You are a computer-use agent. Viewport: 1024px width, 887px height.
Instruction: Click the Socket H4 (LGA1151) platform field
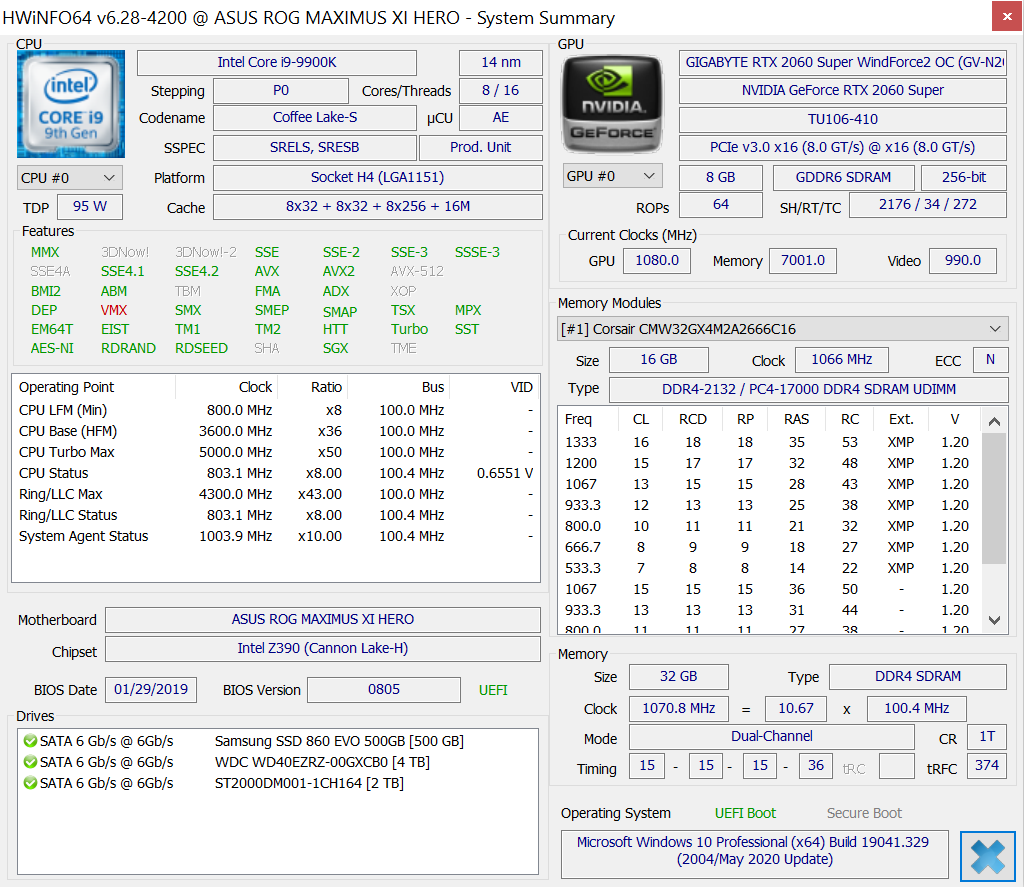[x=377, y=178]
